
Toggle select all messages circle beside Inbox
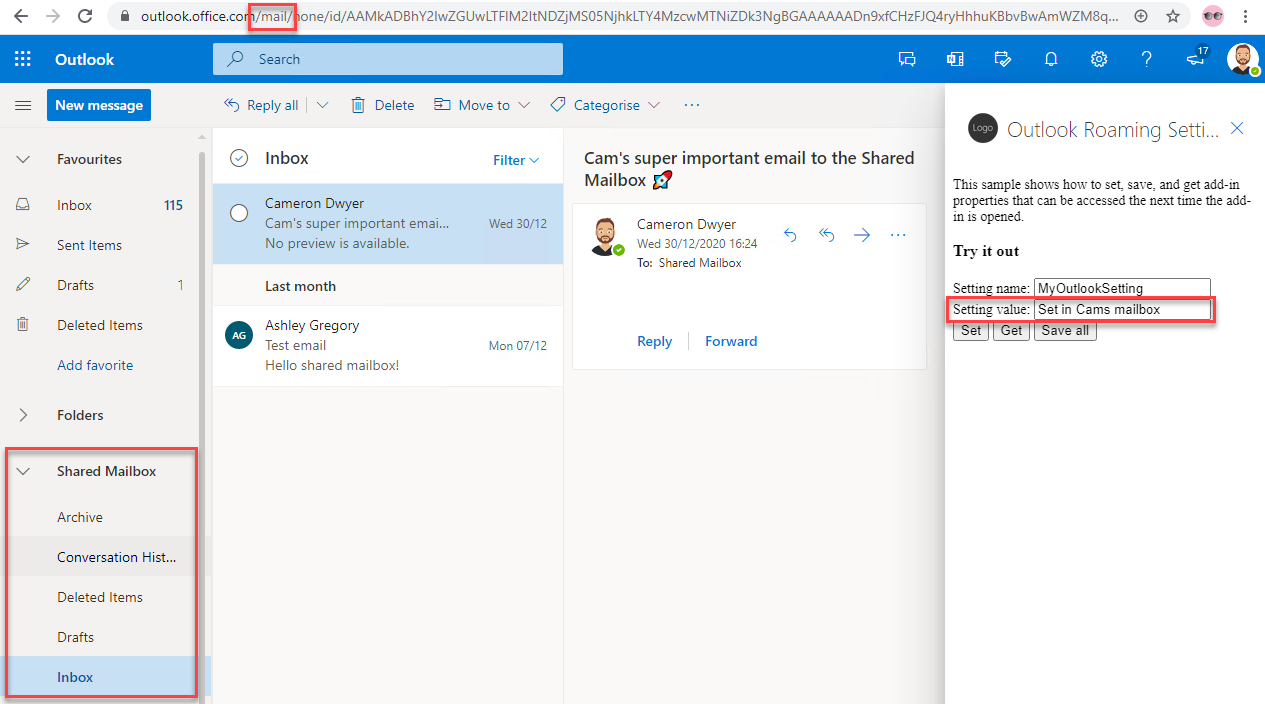pyautogui.click(x=239, y=158)
